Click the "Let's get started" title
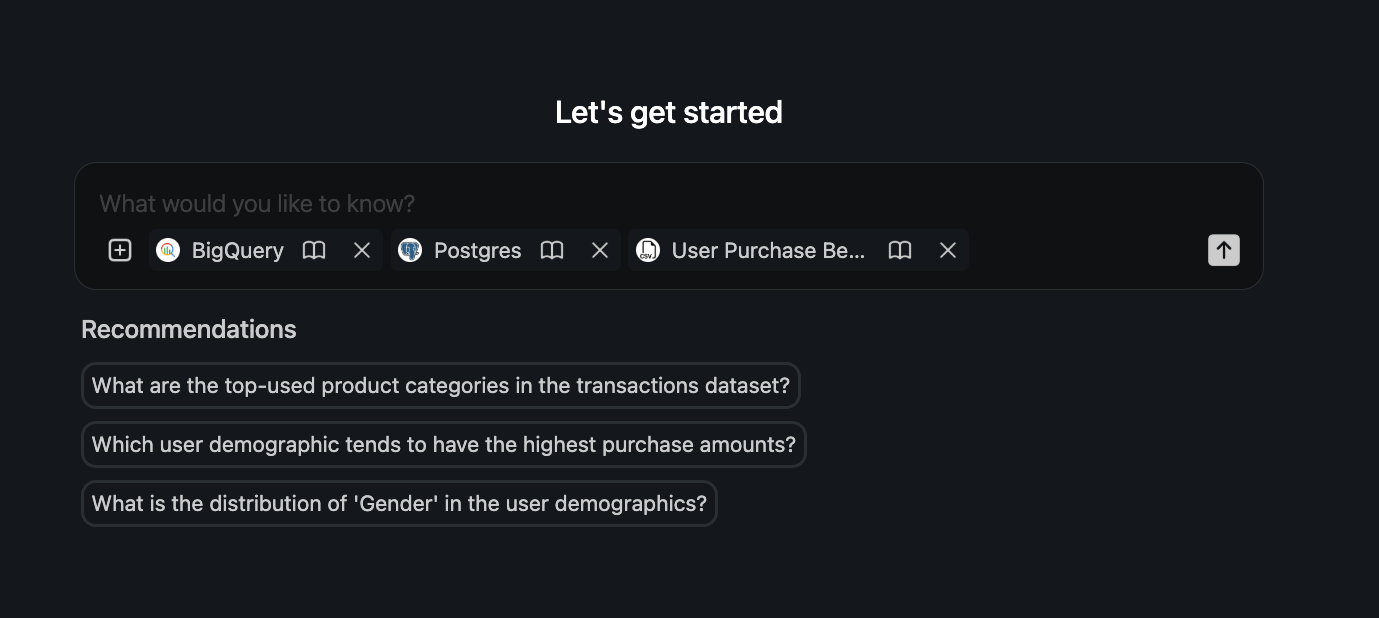Viewport: 1379px width, 618px height. pos(669,112)
